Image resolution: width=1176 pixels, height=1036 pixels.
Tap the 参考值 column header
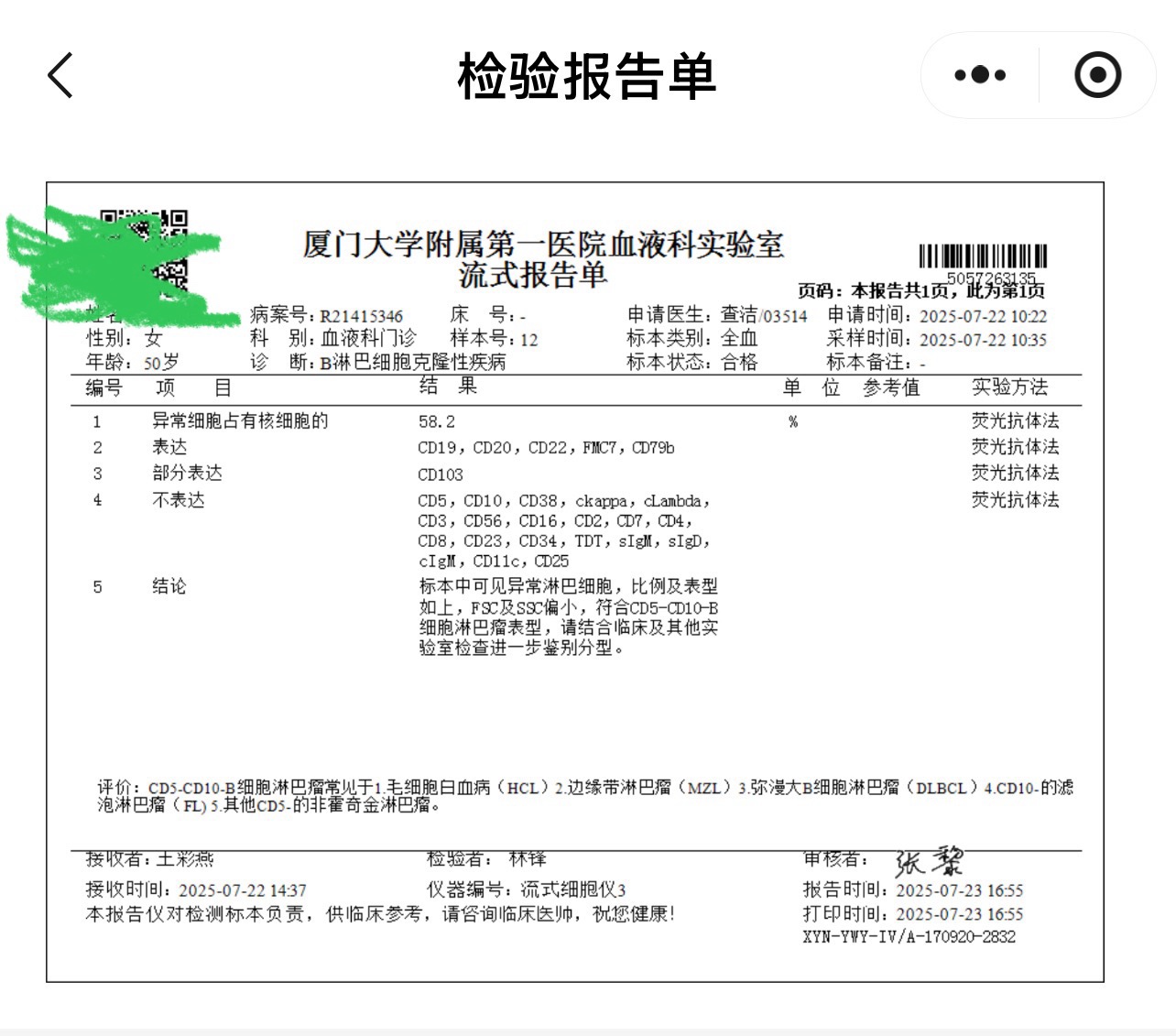pos(891,387)
